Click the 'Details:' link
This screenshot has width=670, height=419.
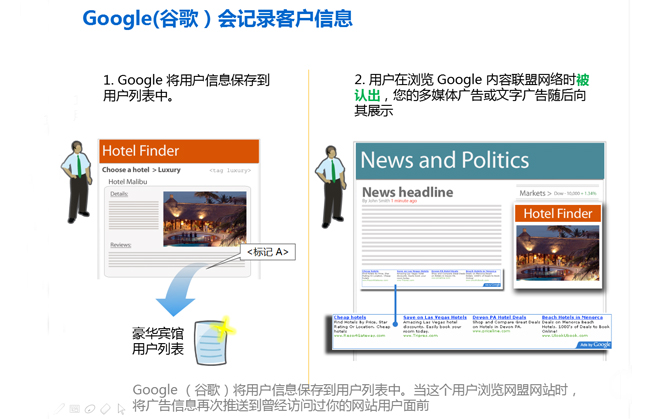coord(119,194)
